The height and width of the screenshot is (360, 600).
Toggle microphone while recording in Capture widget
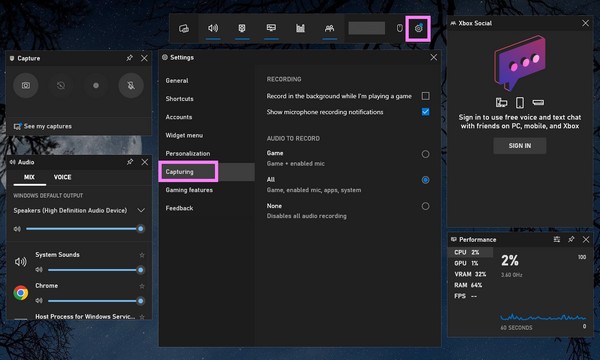[x=131, y=85]
